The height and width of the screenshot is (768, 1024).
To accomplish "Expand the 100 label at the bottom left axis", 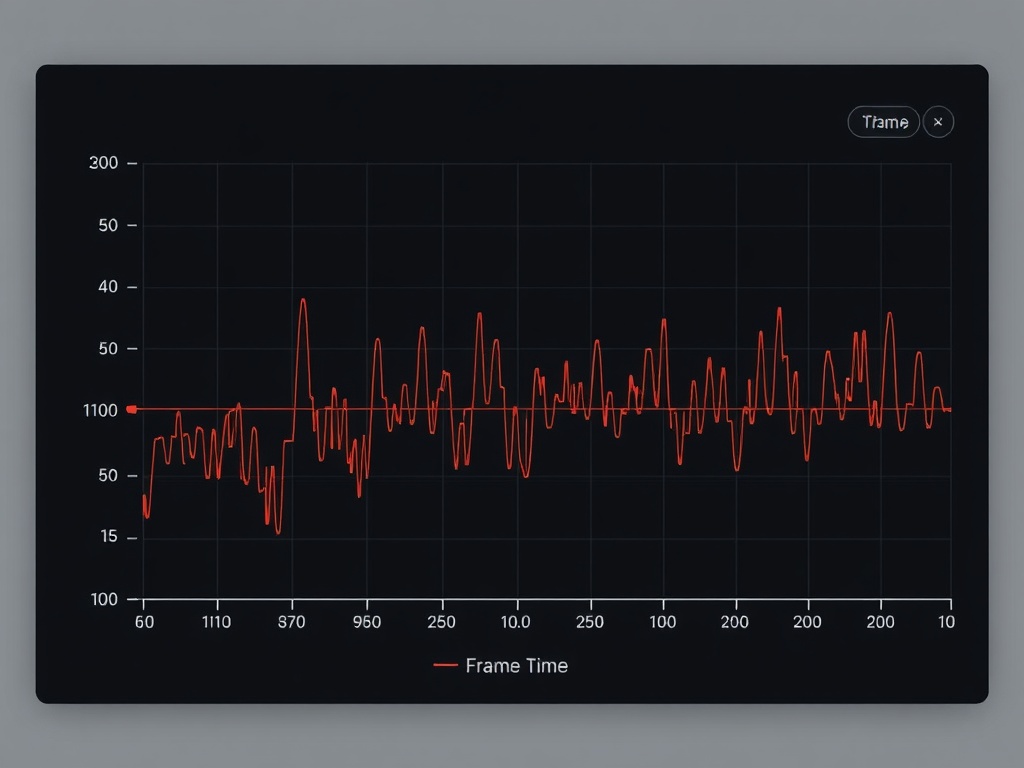I will 103,599.
